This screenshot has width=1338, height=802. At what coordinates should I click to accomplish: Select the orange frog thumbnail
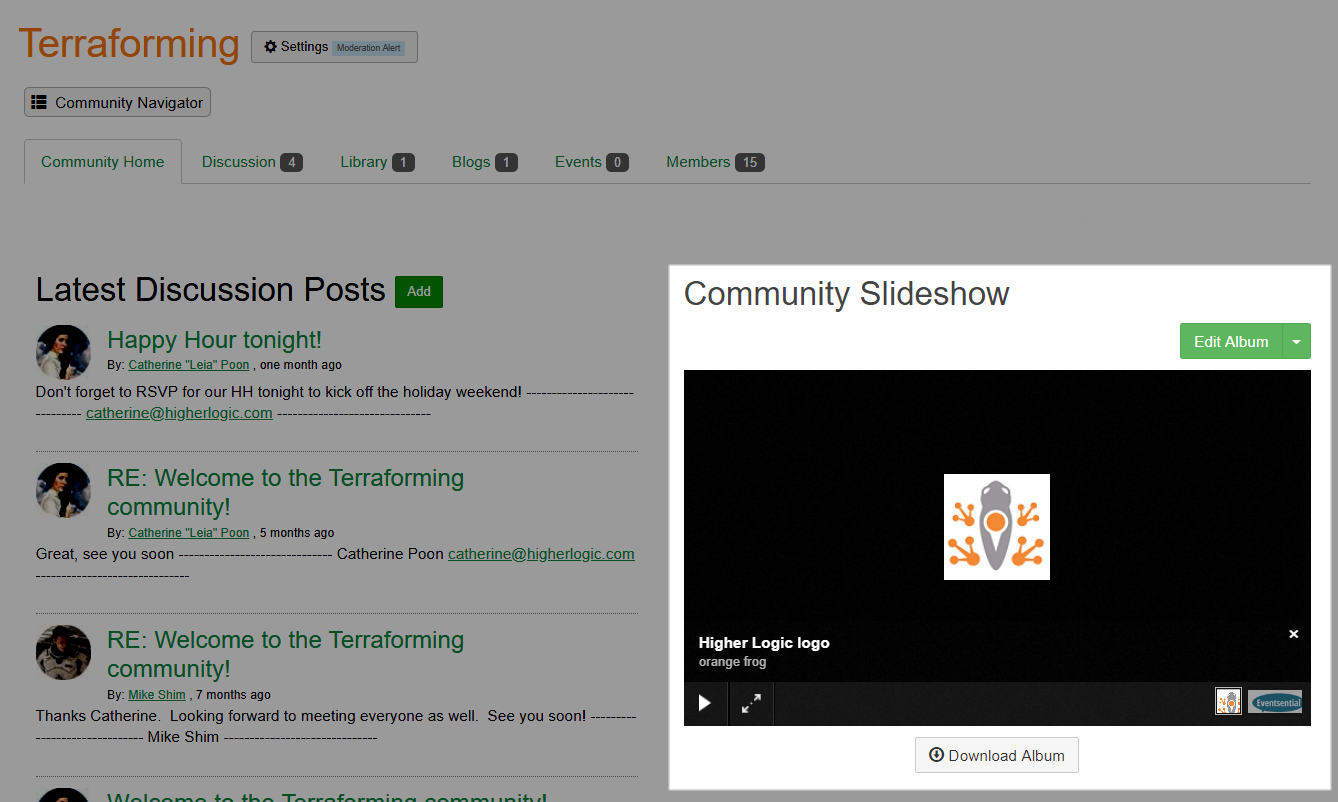tap(1228, 701)
